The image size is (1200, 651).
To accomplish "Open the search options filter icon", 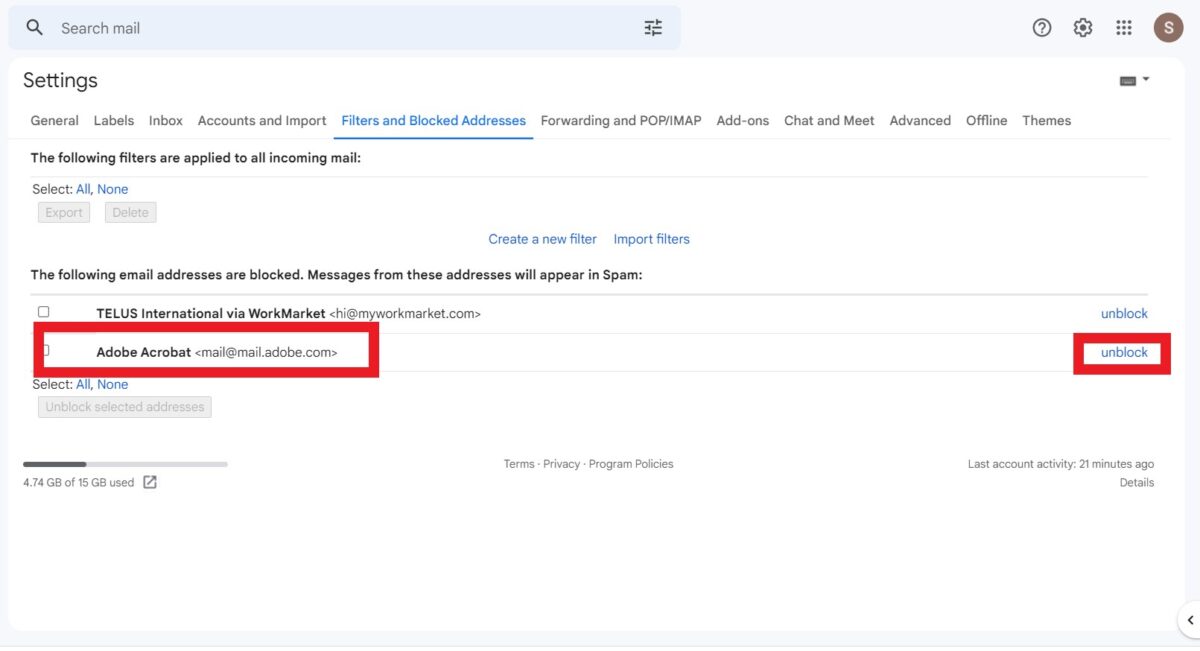I will [x=653, y=28].
